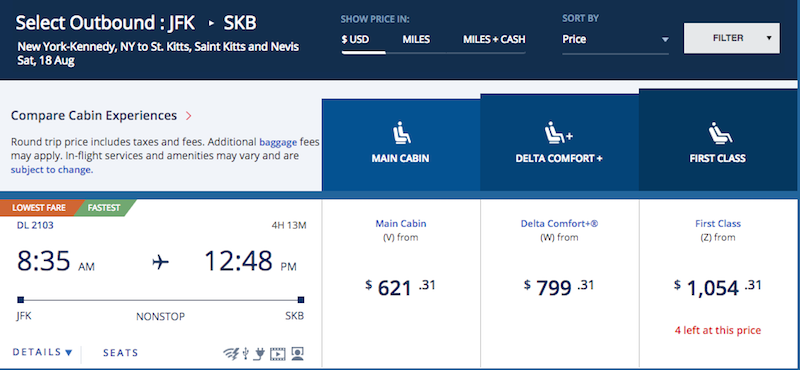
Task: Click the Main Cabin seat icon
Action: [401, 133]
